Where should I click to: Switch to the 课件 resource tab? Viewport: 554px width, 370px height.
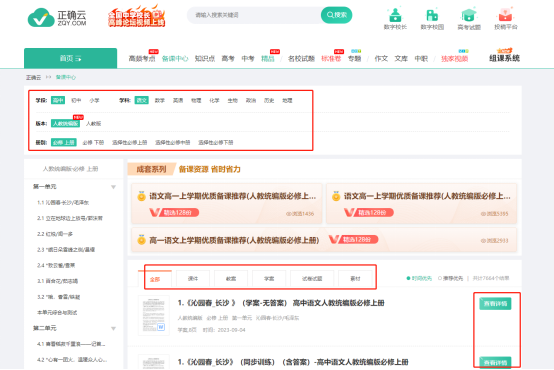click(193, 278)
